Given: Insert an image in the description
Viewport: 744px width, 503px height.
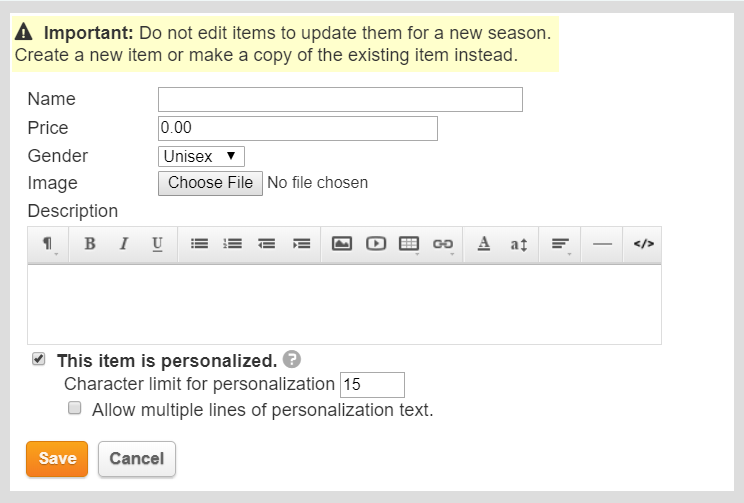Looking at the screenshot, I should click(342, 244).
